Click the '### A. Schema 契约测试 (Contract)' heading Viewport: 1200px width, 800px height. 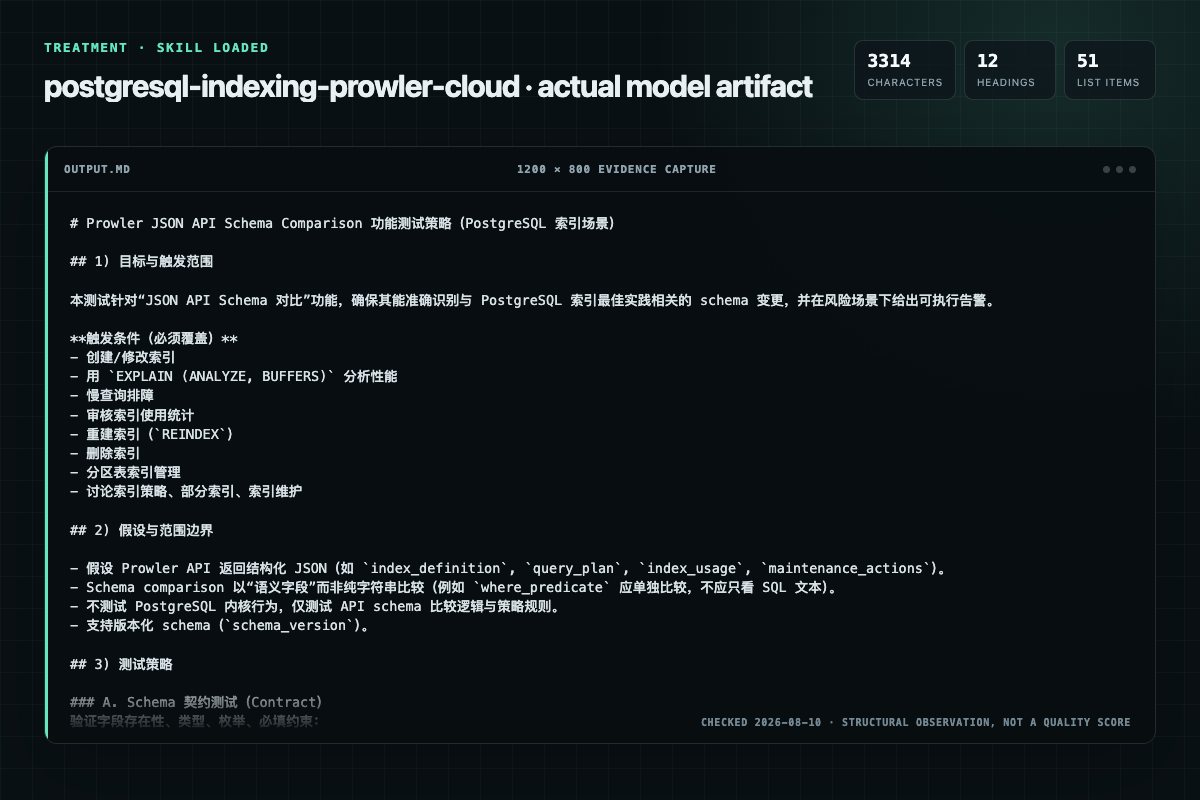tap(196, 702)
